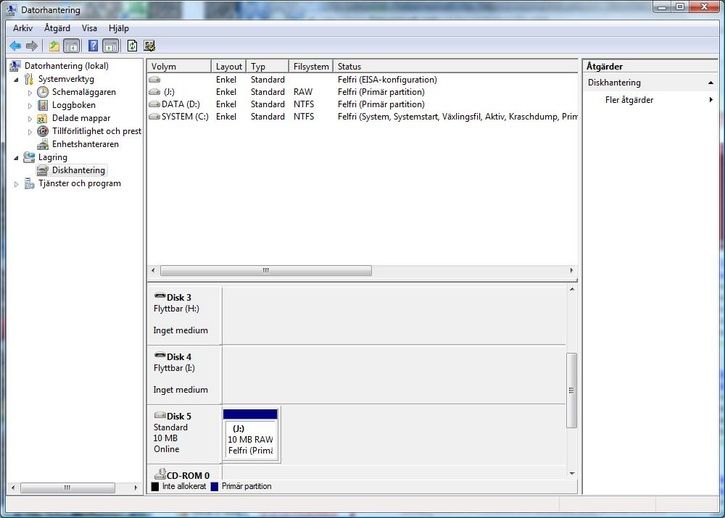Click the Tjänster och program icon
725x518 pixels.
click(x=29, y=184)
